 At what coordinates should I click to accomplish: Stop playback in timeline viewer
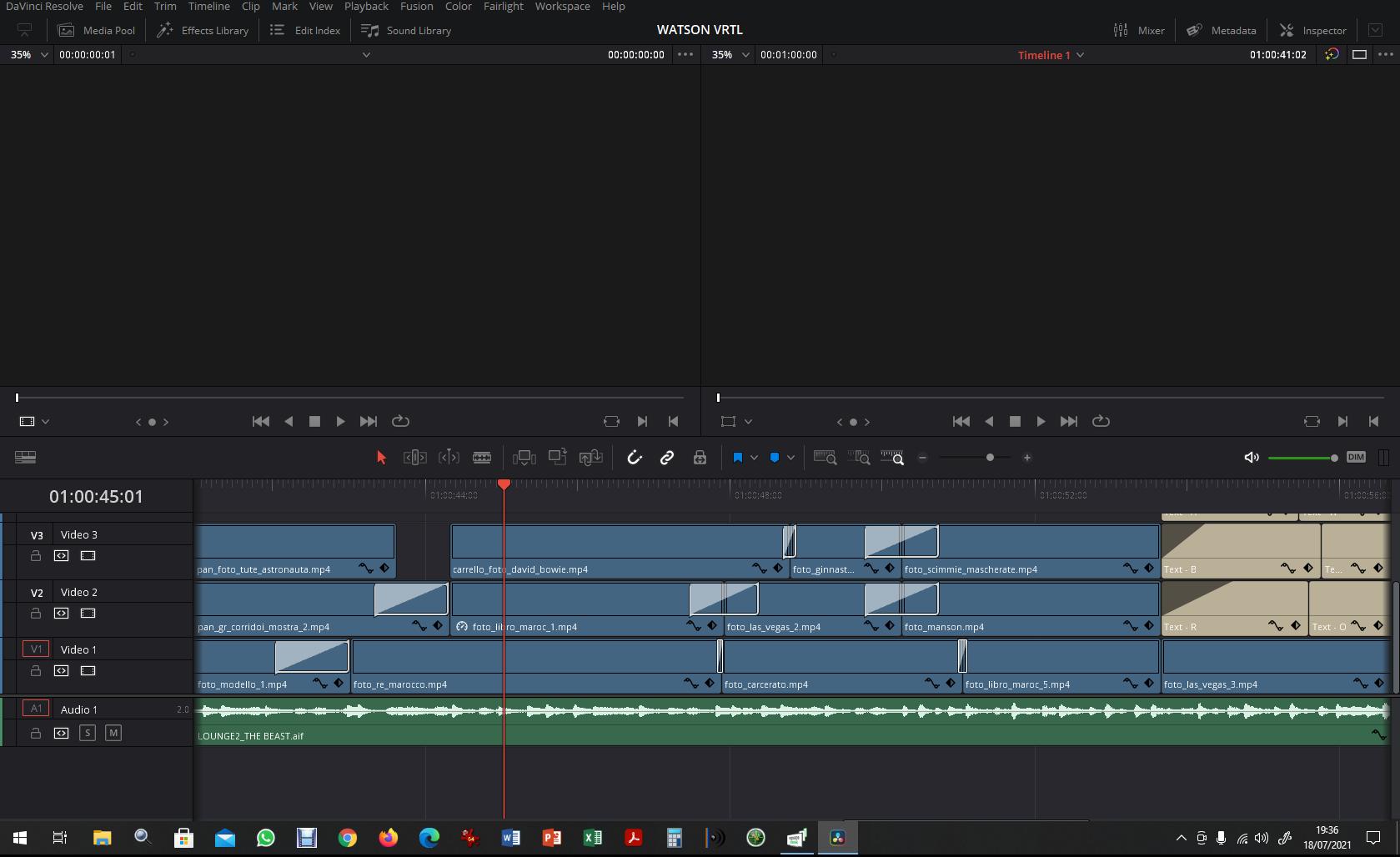pyautogui.click(x=1015, y=421)
